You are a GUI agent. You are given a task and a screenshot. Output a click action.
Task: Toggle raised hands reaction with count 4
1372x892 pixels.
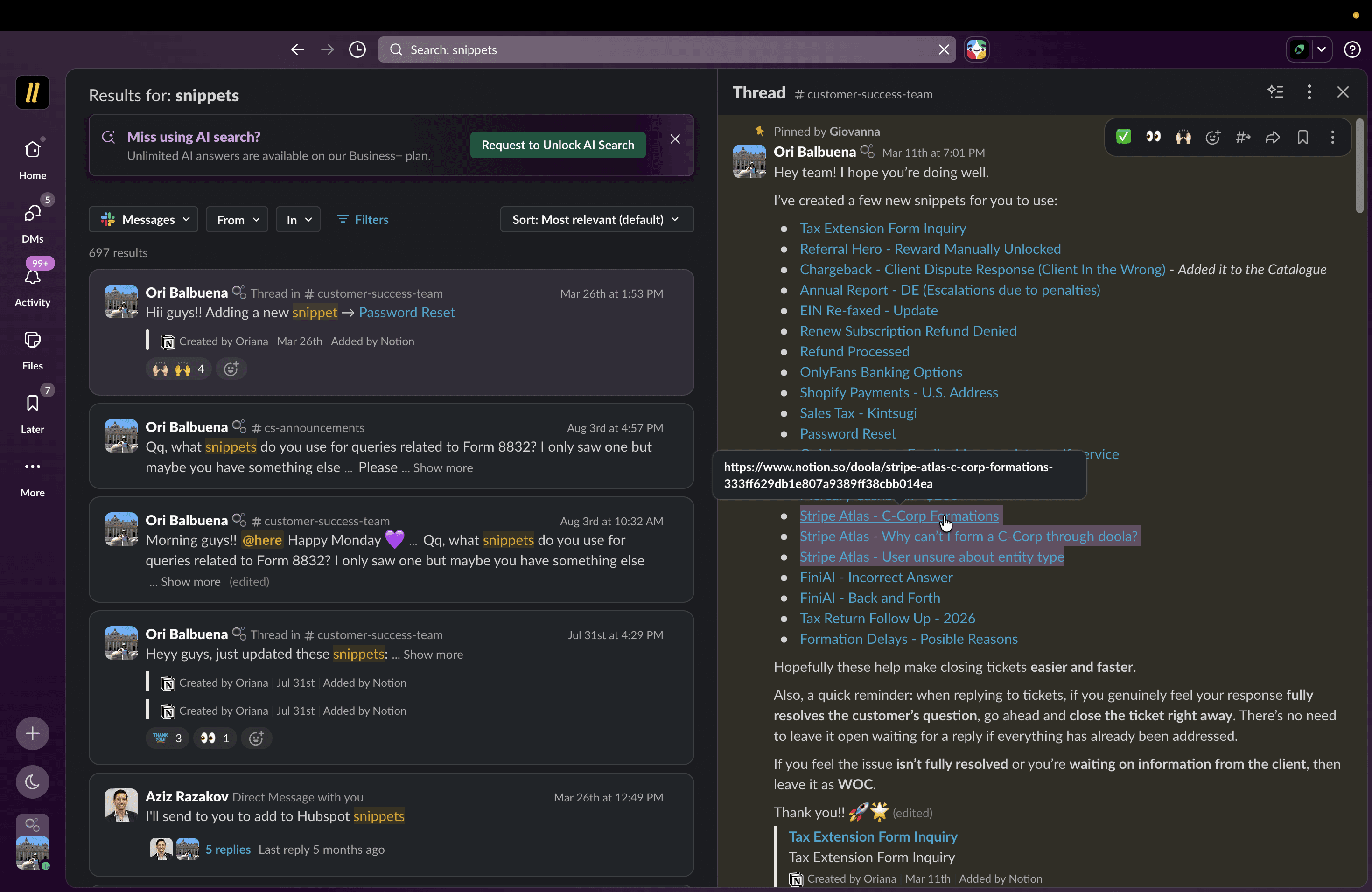(179, 369)
